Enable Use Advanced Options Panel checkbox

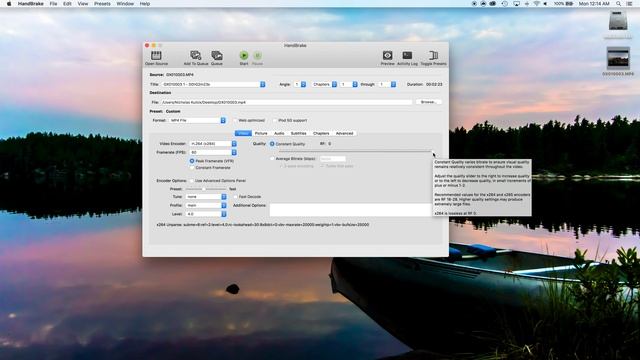point(191,180)
